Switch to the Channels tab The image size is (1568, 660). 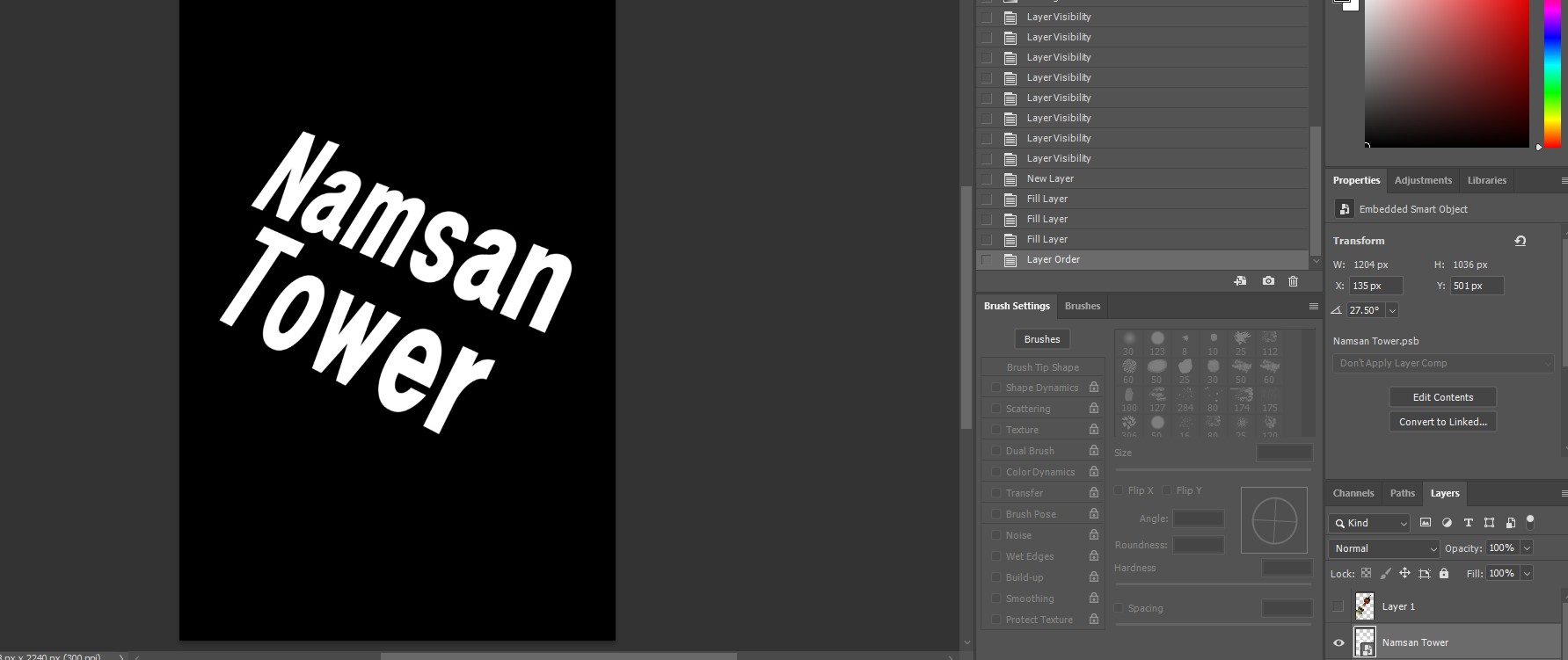pos(1353,493)
